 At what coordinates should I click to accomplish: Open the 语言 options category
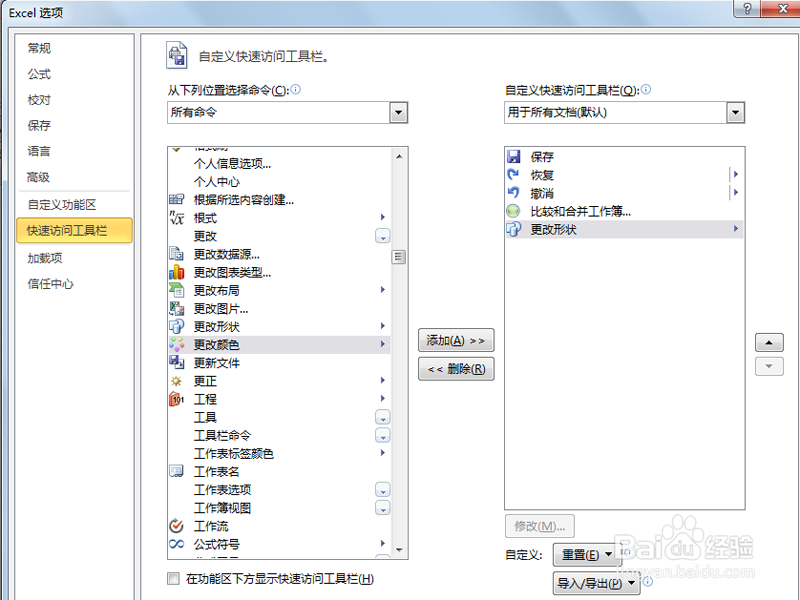(x=39, y=152)
